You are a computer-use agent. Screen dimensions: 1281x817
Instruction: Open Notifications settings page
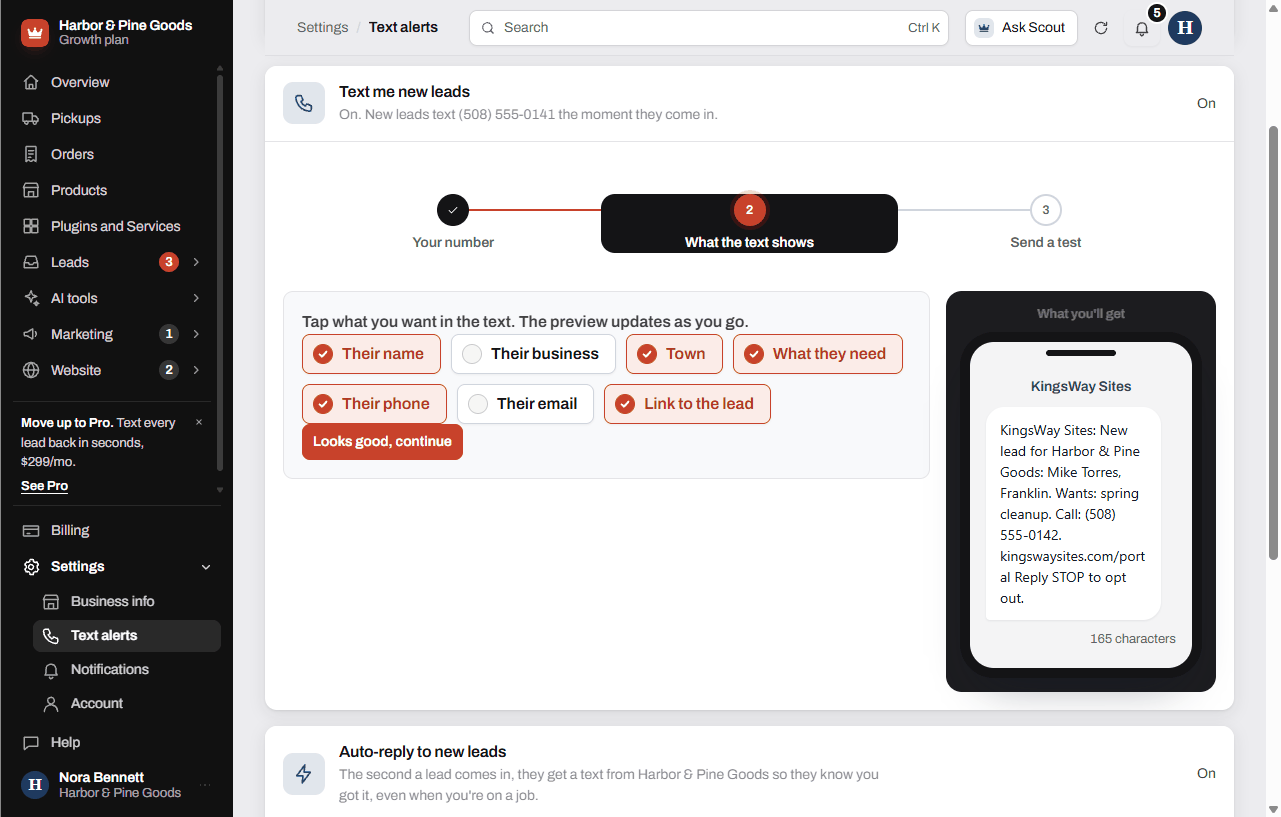point(127,669)
